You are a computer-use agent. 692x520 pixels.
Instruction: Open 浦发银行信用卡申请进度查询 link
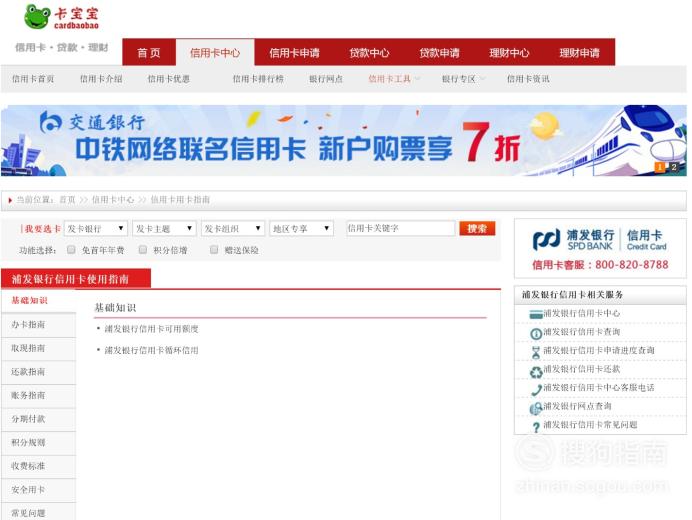click(599, 350)
